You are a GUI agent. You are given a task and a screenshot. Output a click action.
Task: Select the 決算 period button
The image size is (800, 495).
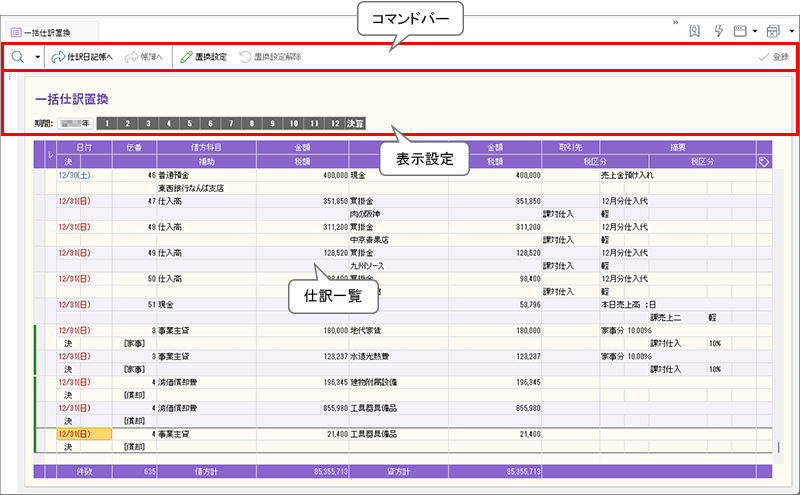pyautogui.click(x=356, y=123)
